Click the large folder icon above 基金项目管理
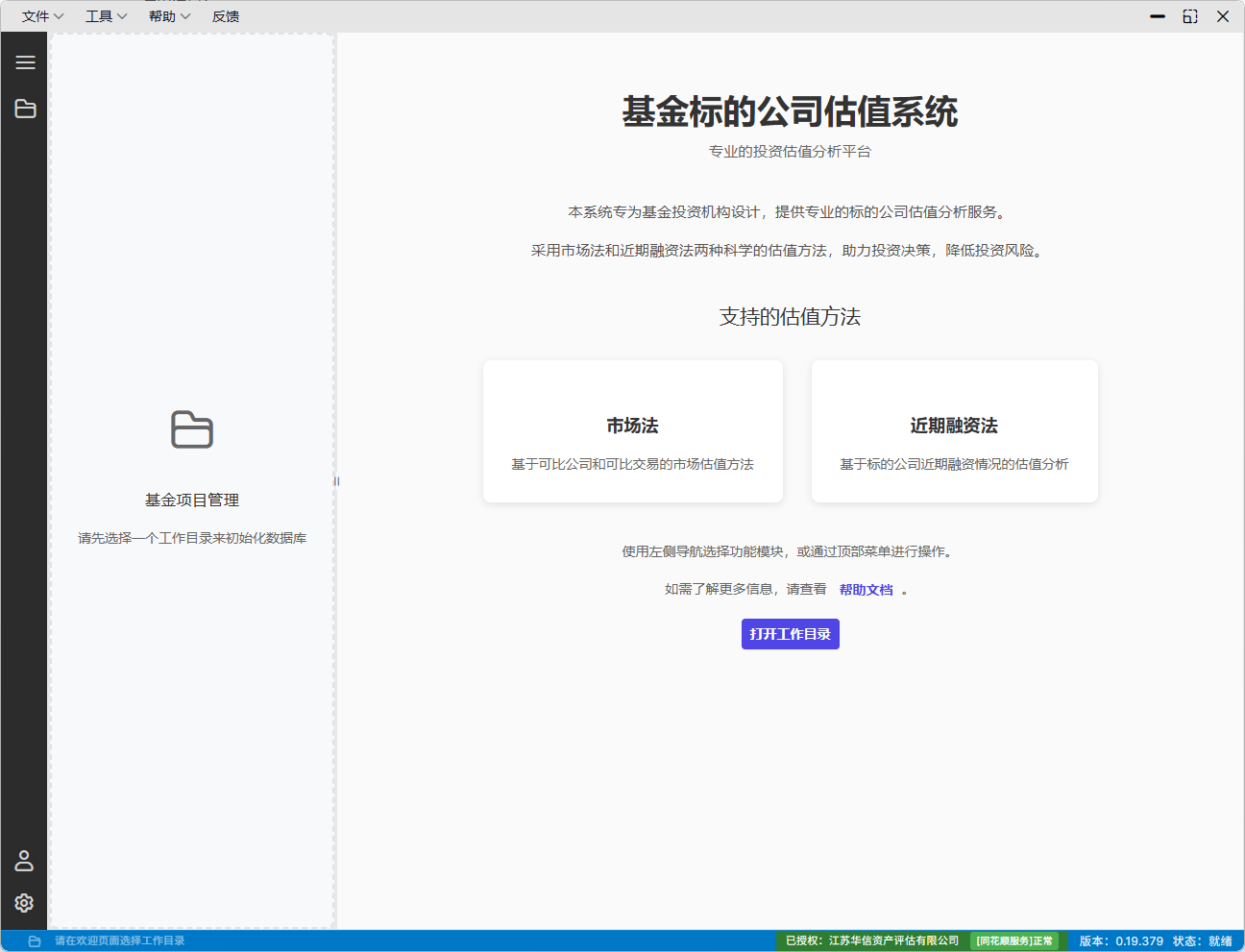Screen dimensions: 1245x952 (x=192, y=429)
